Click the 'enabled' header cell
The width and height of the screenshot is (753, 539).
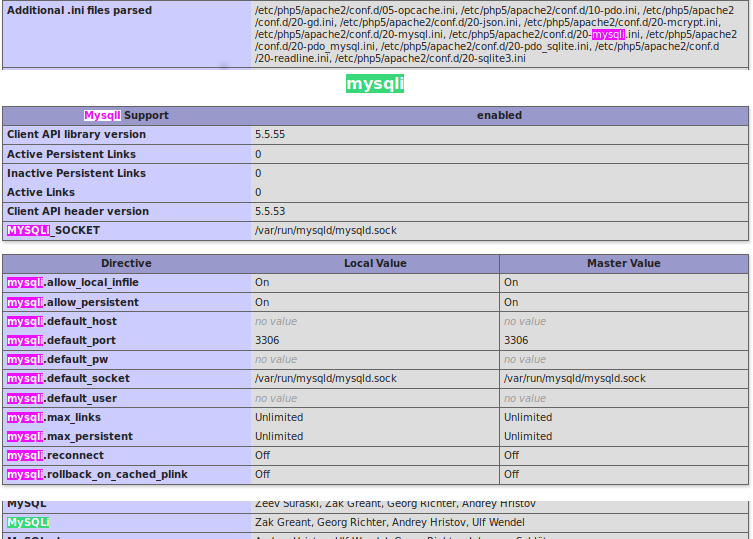click(x=499, y=115)
